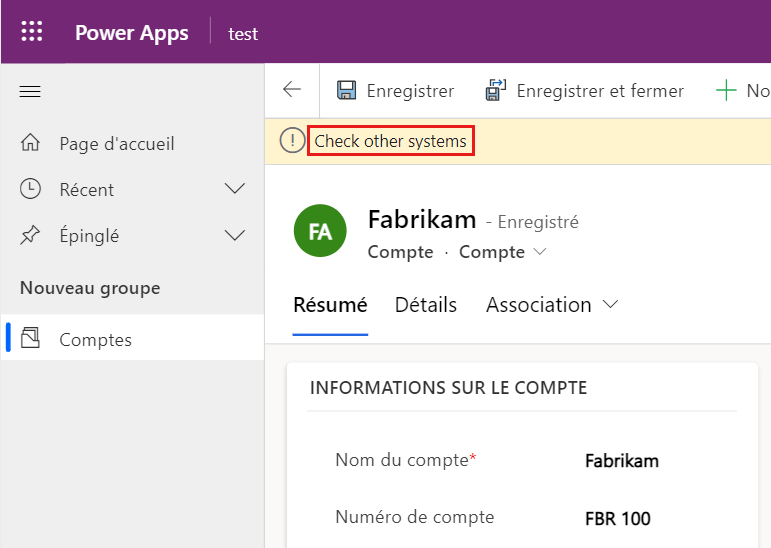Collapse the navigation hamburger menu
The image size is (771, 548).
30,92
